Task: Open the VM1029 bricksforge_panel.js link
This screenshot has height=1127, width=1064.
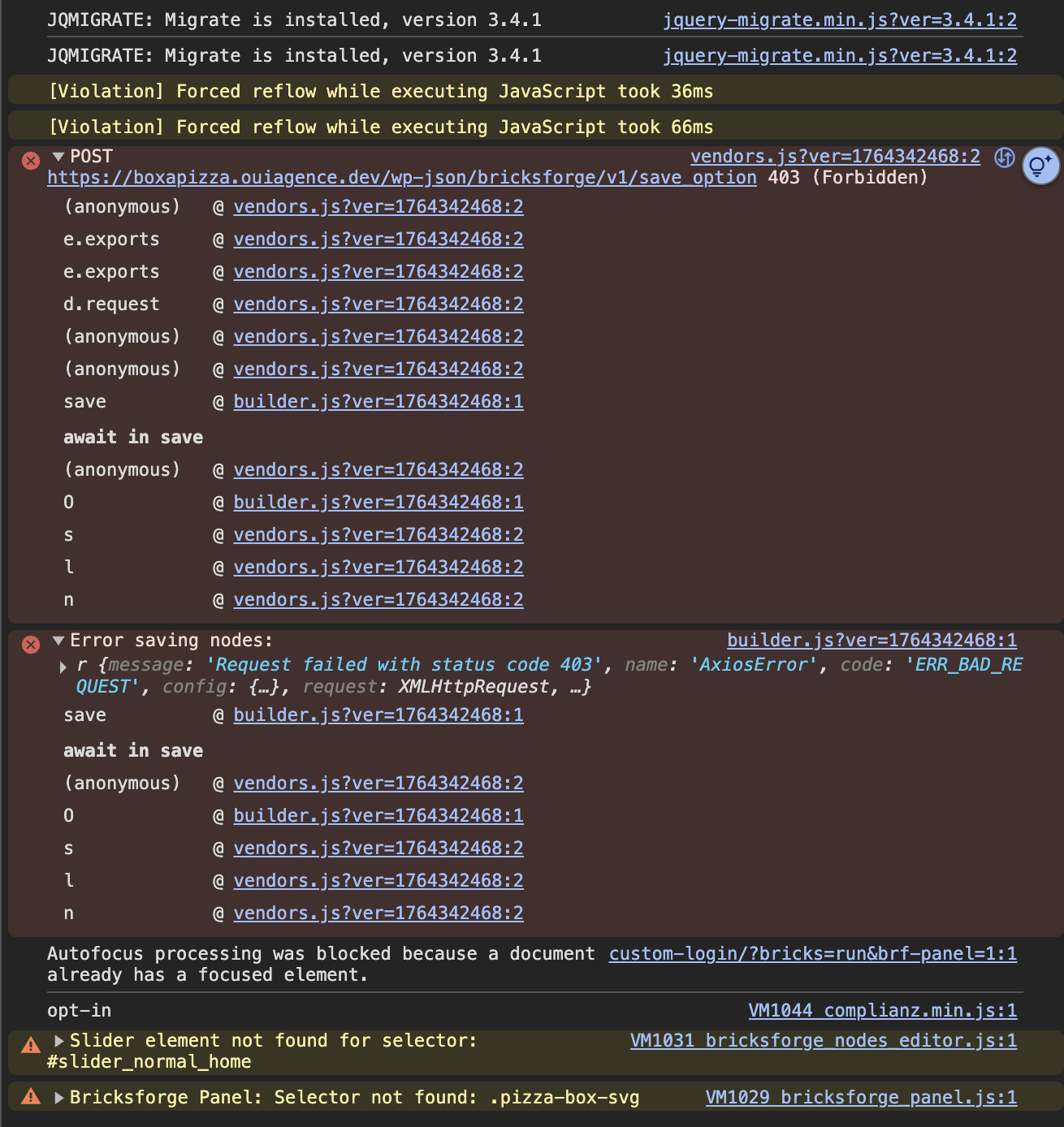Action: (861, 1098)
